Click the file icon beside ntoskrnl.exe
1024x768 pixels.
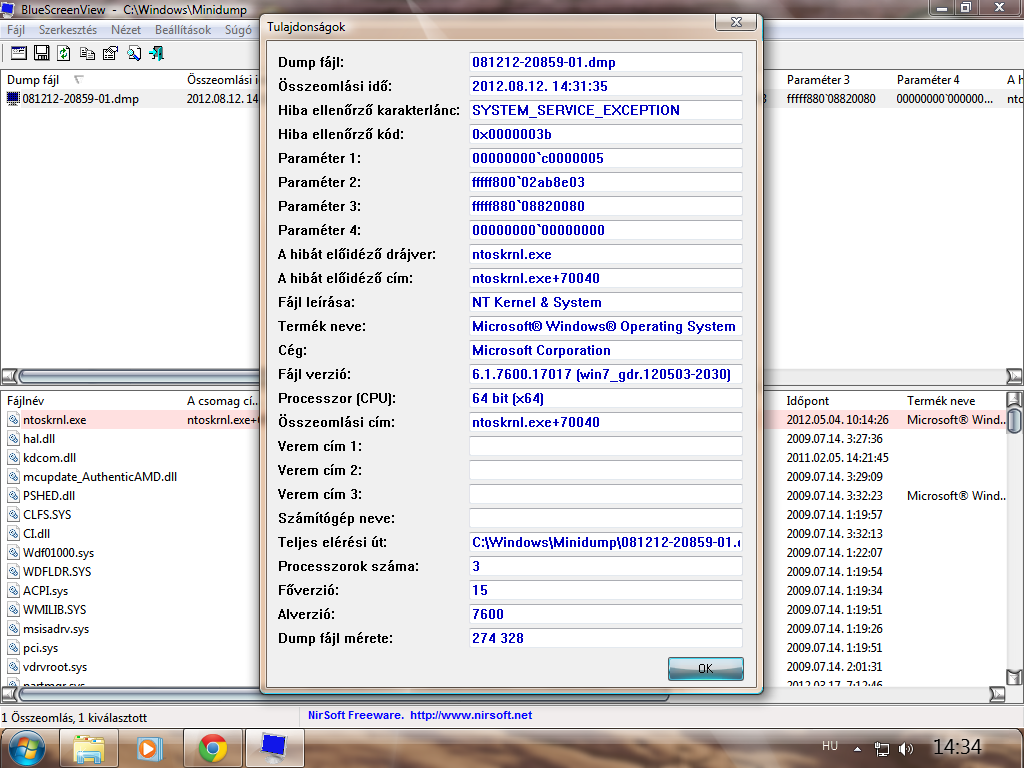pyautogui.click(x=13, y=420)
